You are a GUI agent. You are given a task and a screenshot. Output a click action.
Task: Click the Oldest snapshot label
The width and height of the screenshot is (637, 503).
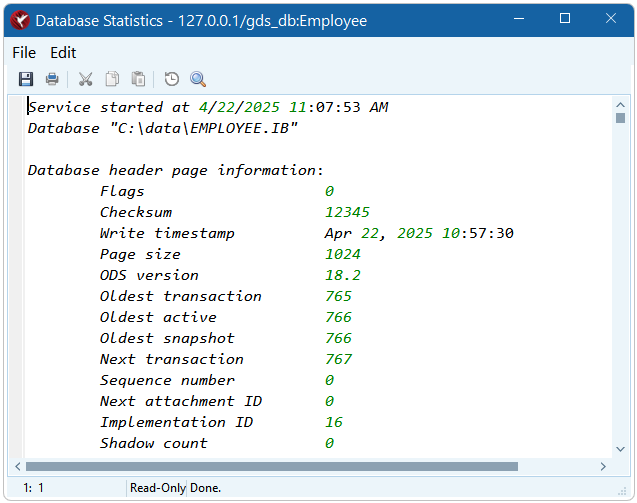[x=167, y=338]
